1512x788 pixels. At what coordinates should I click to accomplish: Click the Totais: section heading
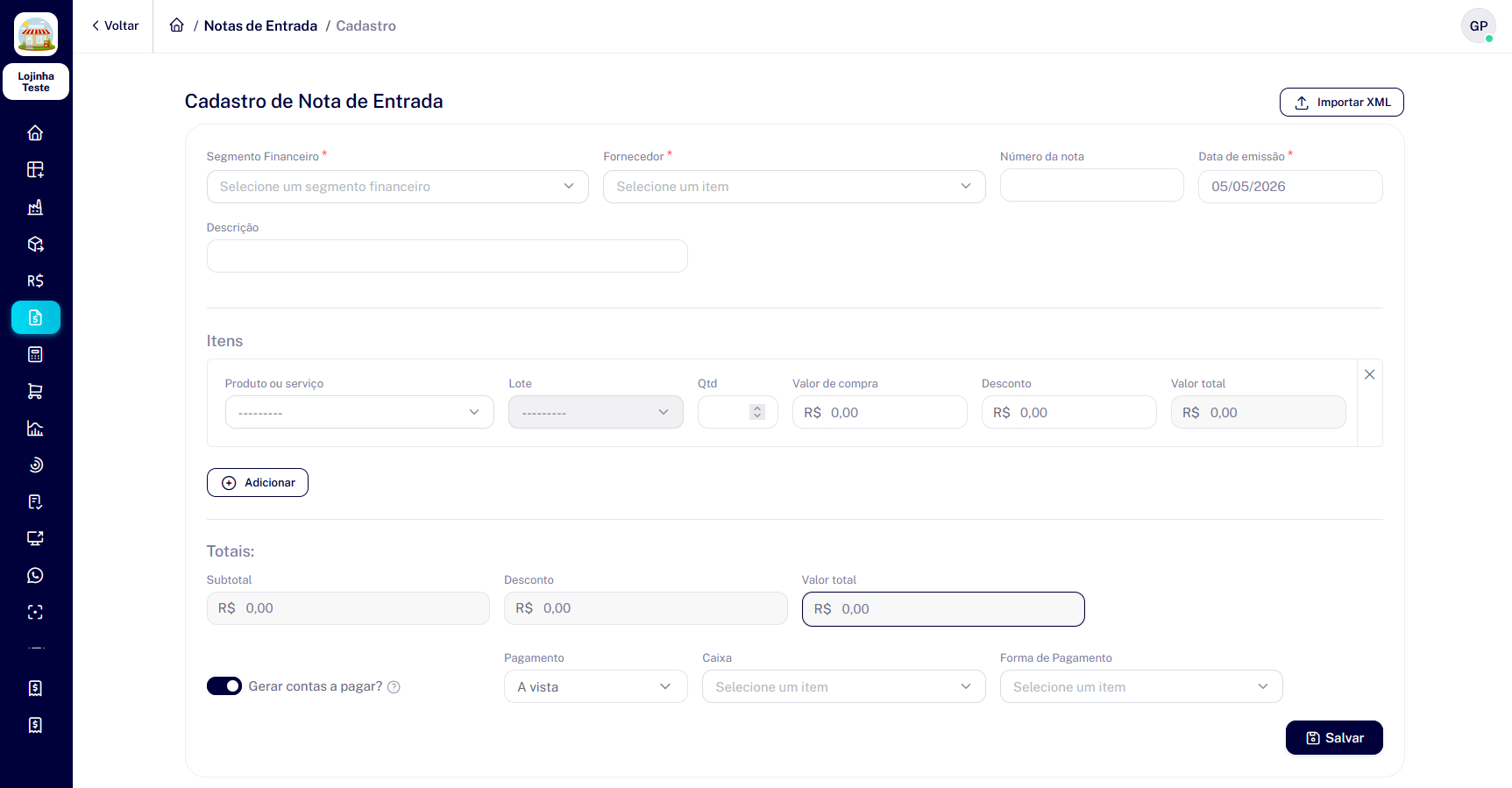click(231, 551)
